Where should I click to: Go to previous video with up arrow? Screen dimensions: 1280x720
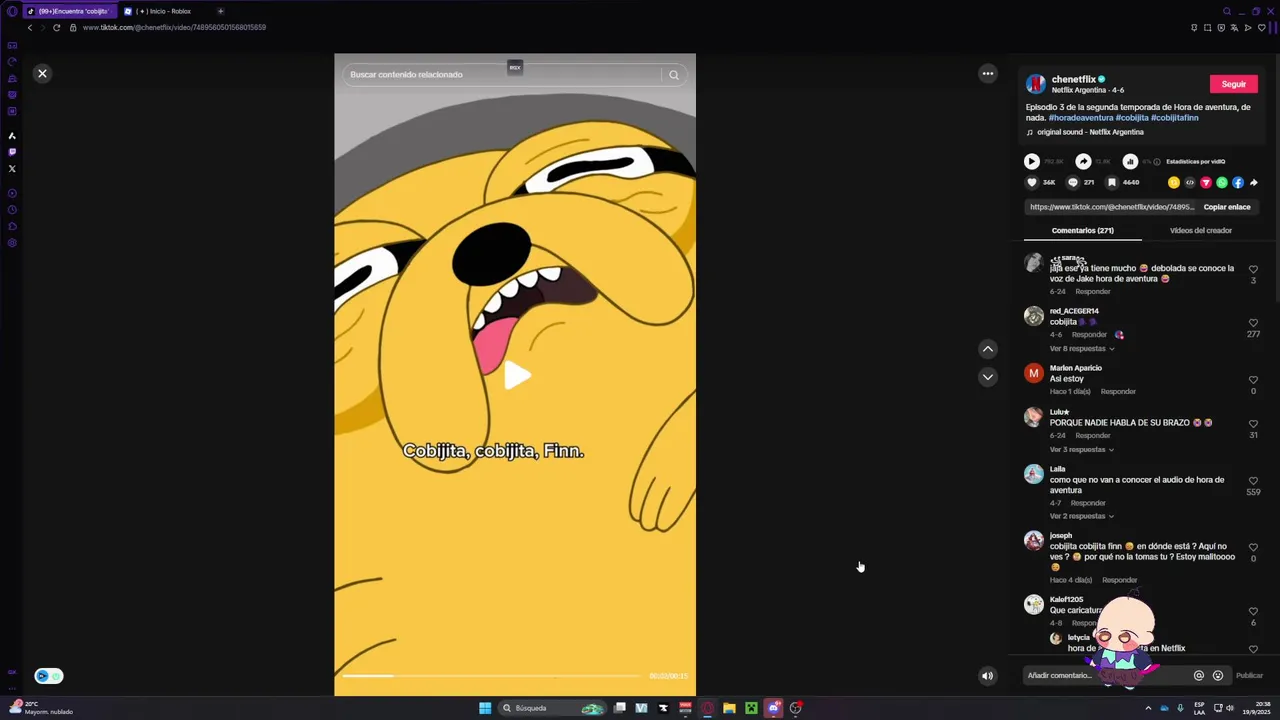988,349
